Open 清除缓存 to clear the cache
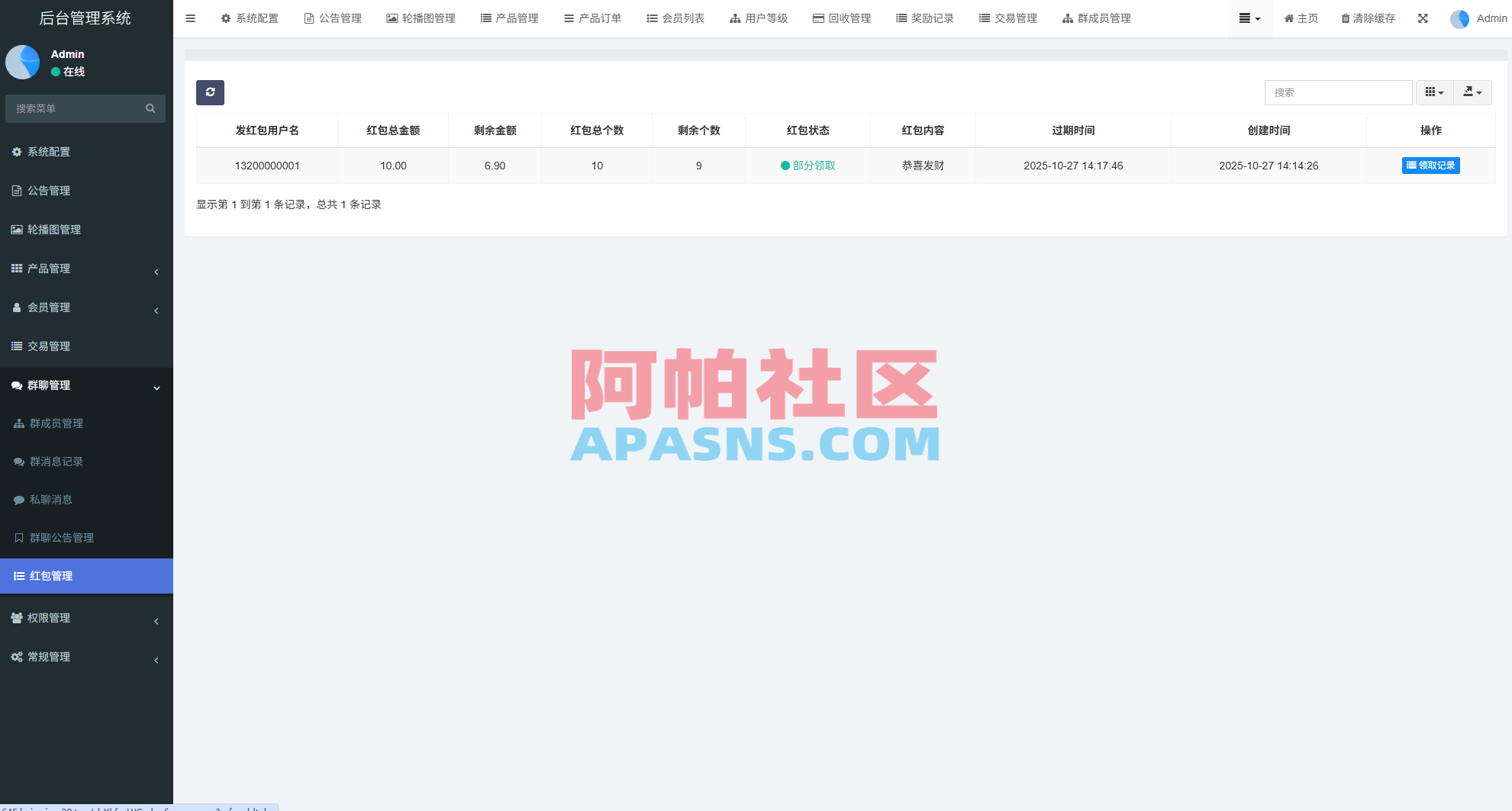The width and height of the screenshot is (1512, 811). [1367, 18]
